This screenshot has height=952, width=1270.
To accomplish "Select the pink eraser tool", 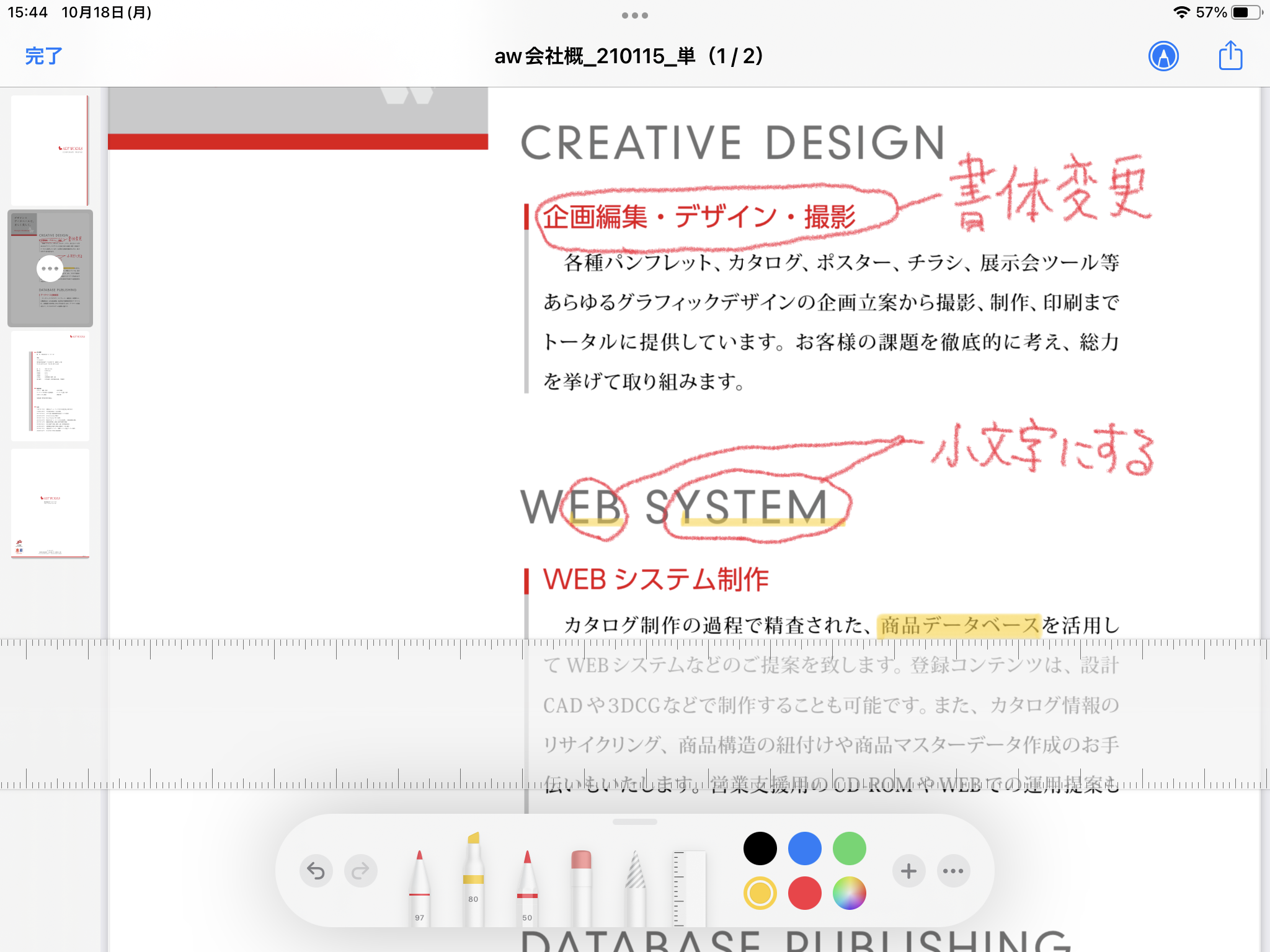I will 581,888.
